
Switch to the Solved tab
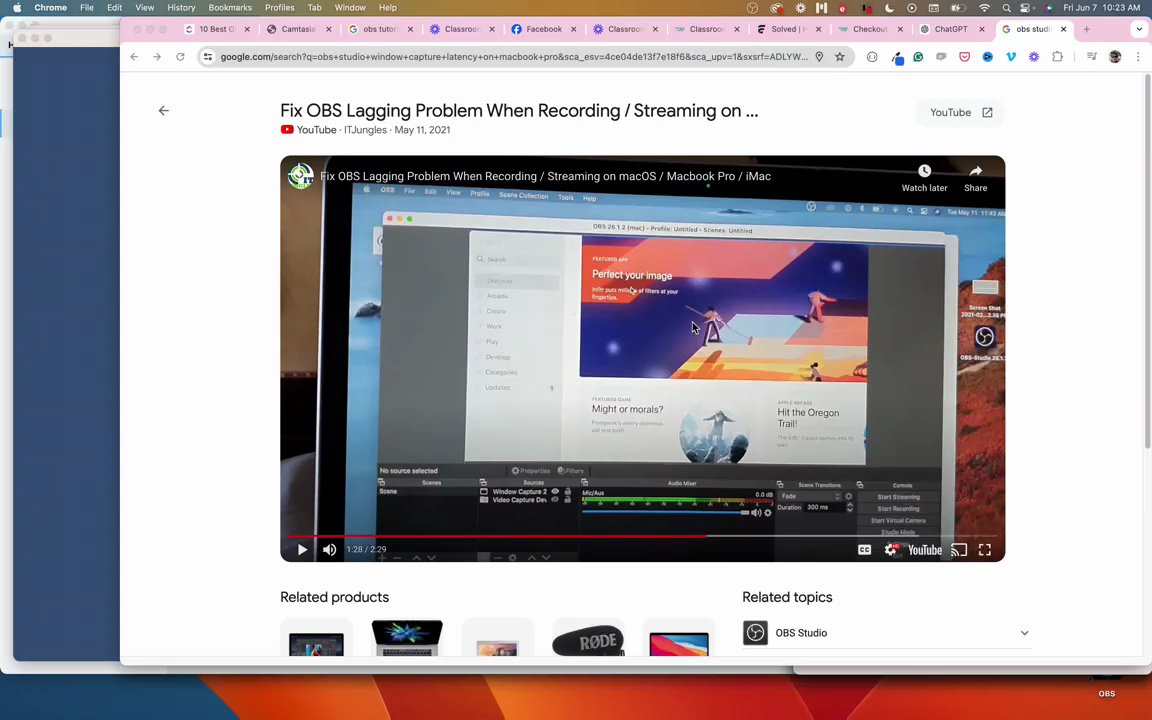click(788, 29)
